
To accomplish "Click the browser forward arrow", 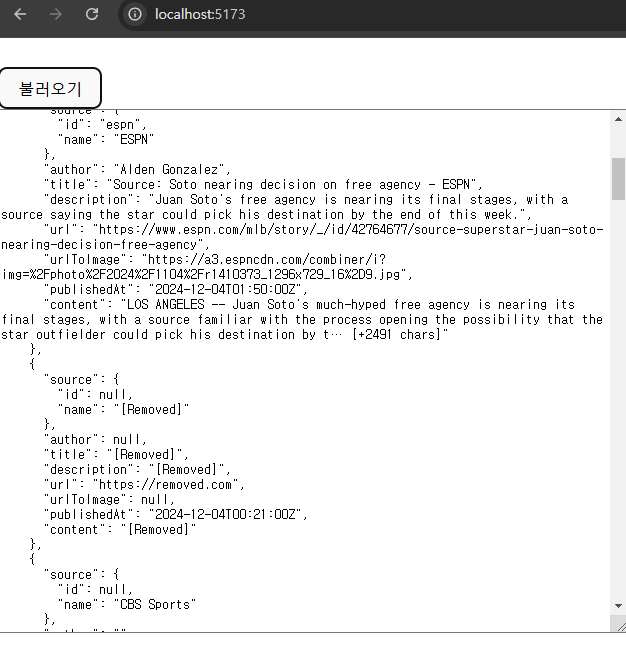I will [x=56, y=14].
